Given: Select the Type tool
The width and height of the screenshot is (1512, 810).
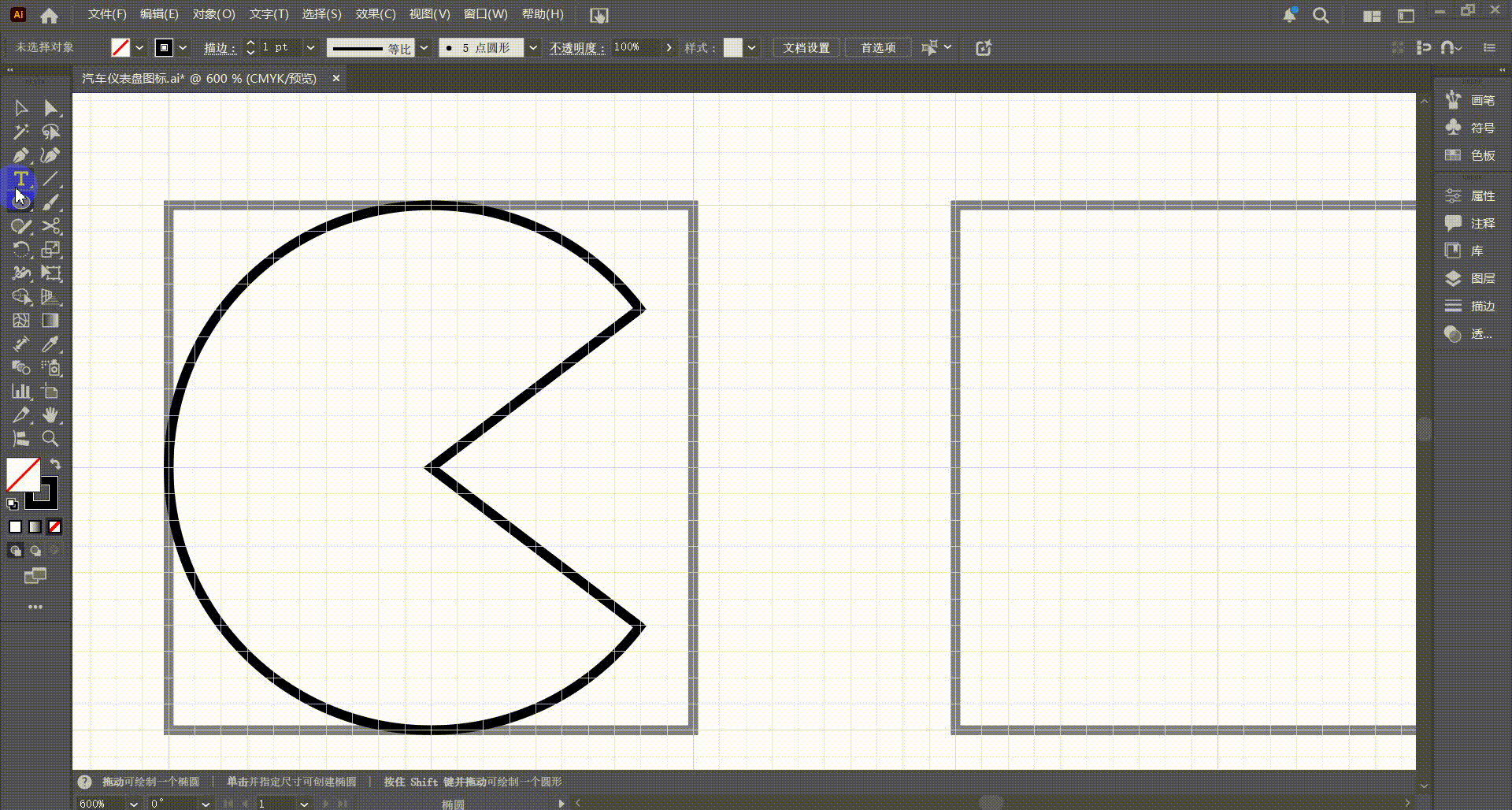Looking at the screenshot, I should [x=21, y=179].
